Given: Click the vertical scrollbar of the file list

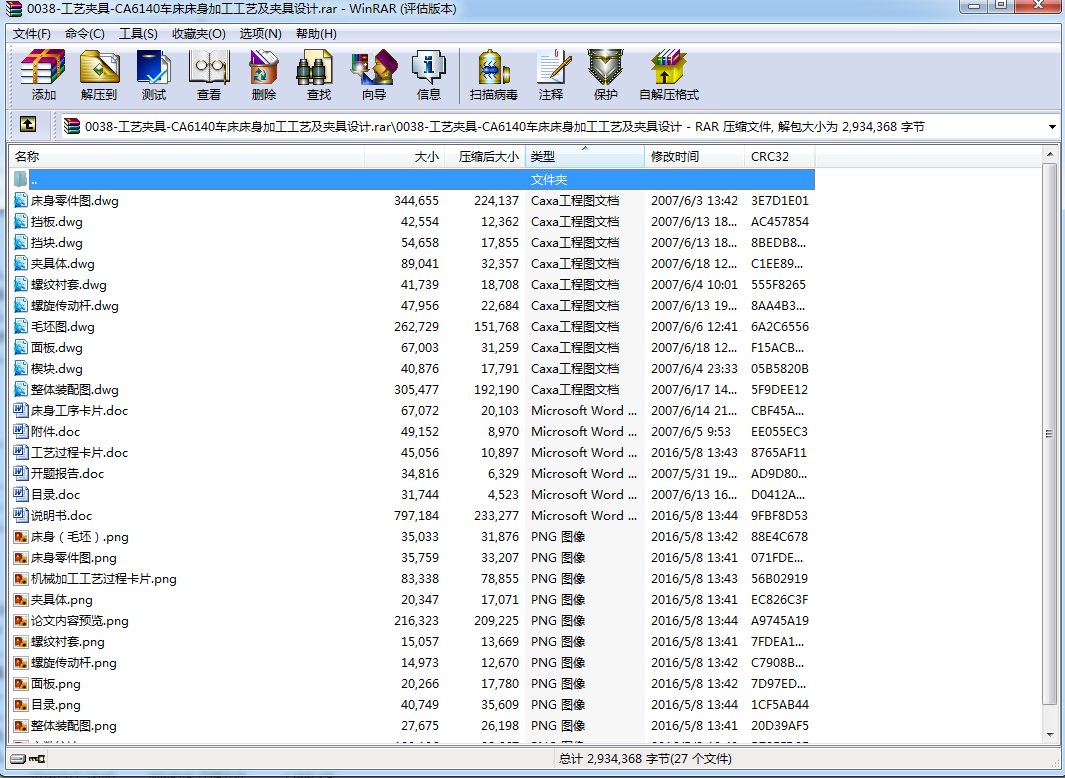Looking at the screenshot, I should click(x=1049, y=435).
